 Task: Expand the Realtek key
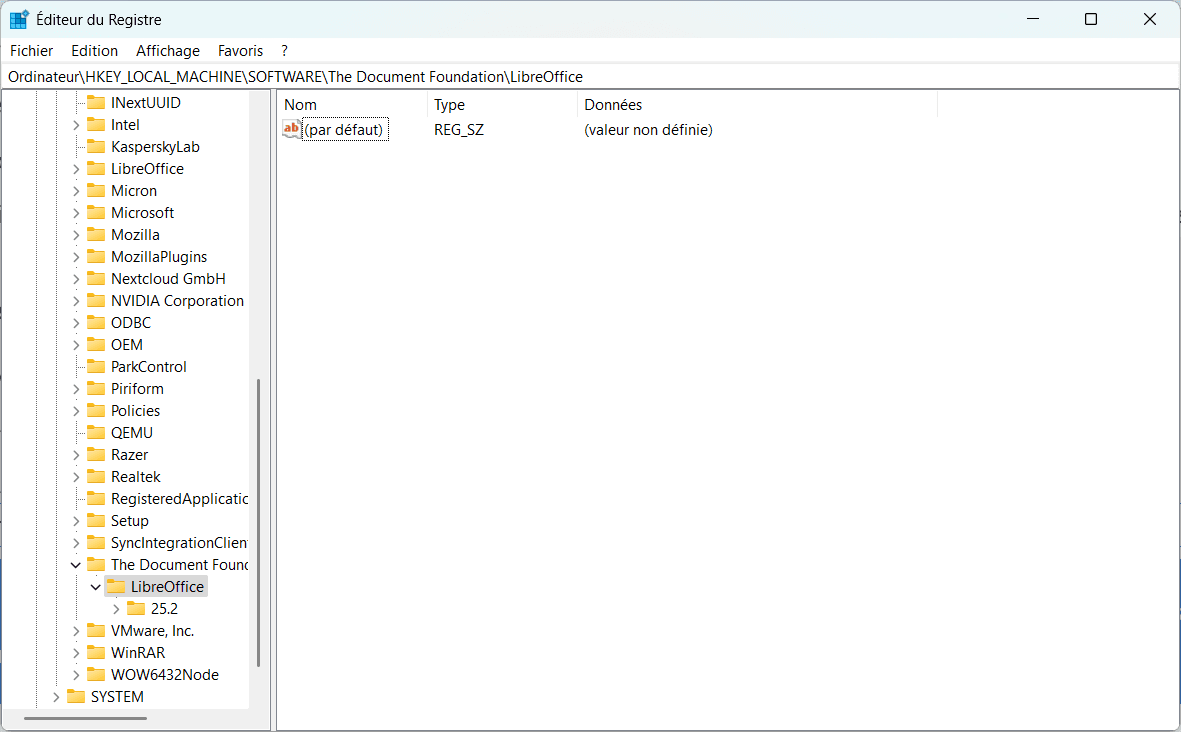76,477
